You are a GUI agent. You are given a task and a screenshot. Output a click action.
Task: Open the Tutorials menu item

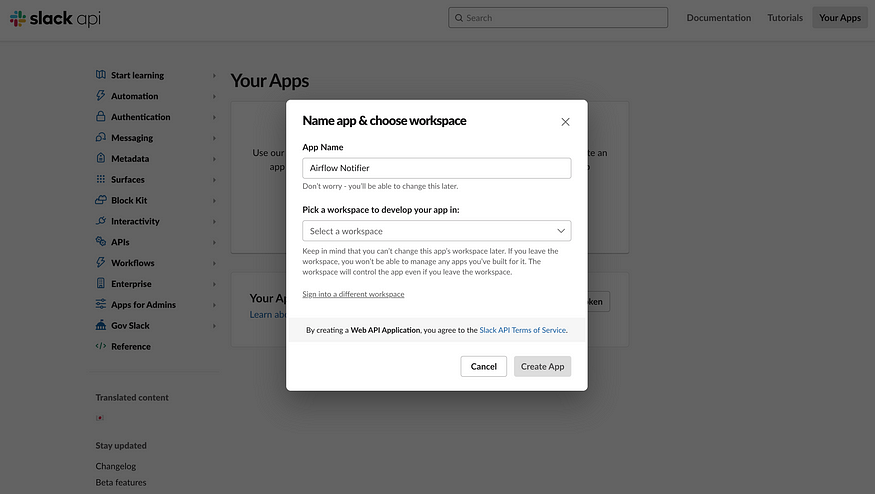785,18
